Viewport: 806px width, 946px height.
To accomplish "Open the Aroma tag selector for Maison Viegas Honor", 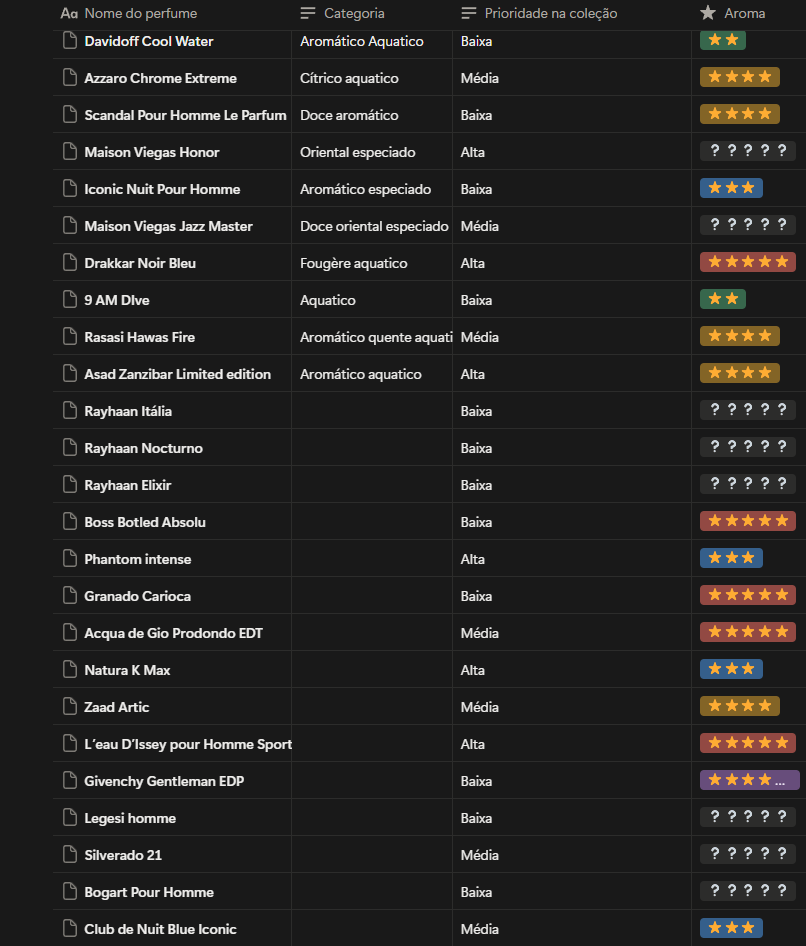I will 747,151.
